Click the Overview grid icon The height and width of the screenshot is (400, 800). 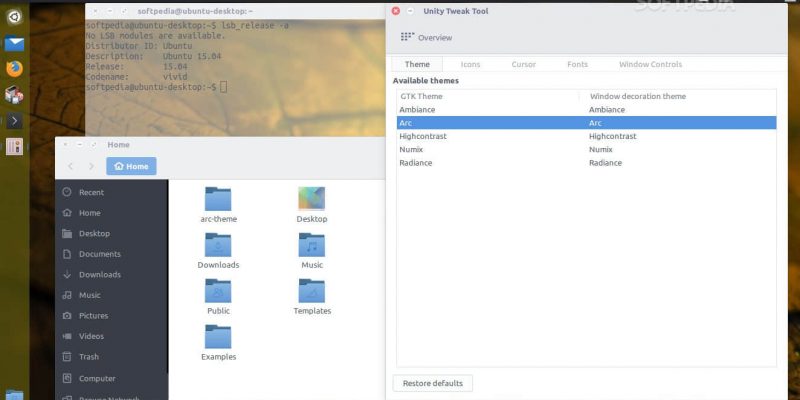tap(407, 37)
